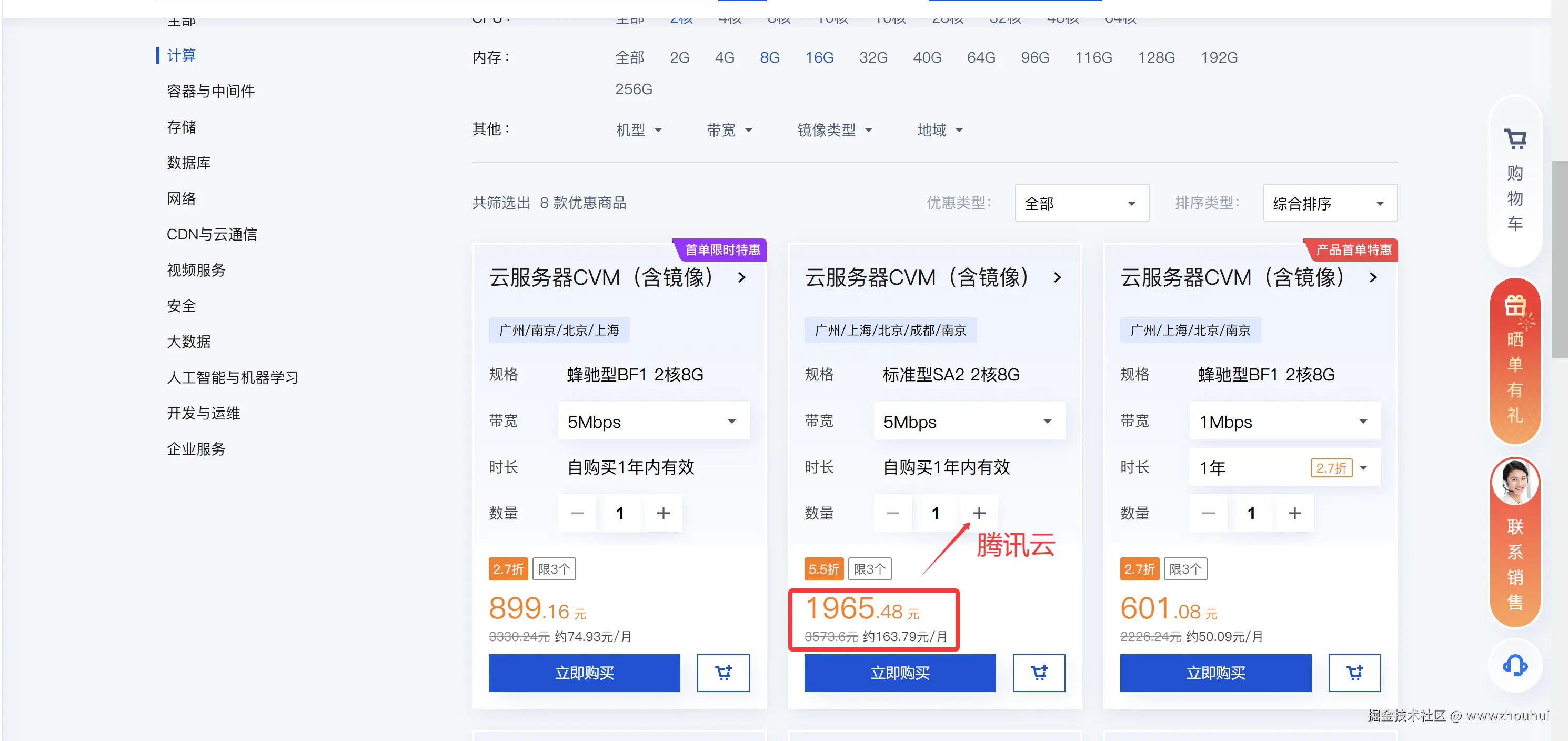Select memory filter 116G

pos(1093,57)
